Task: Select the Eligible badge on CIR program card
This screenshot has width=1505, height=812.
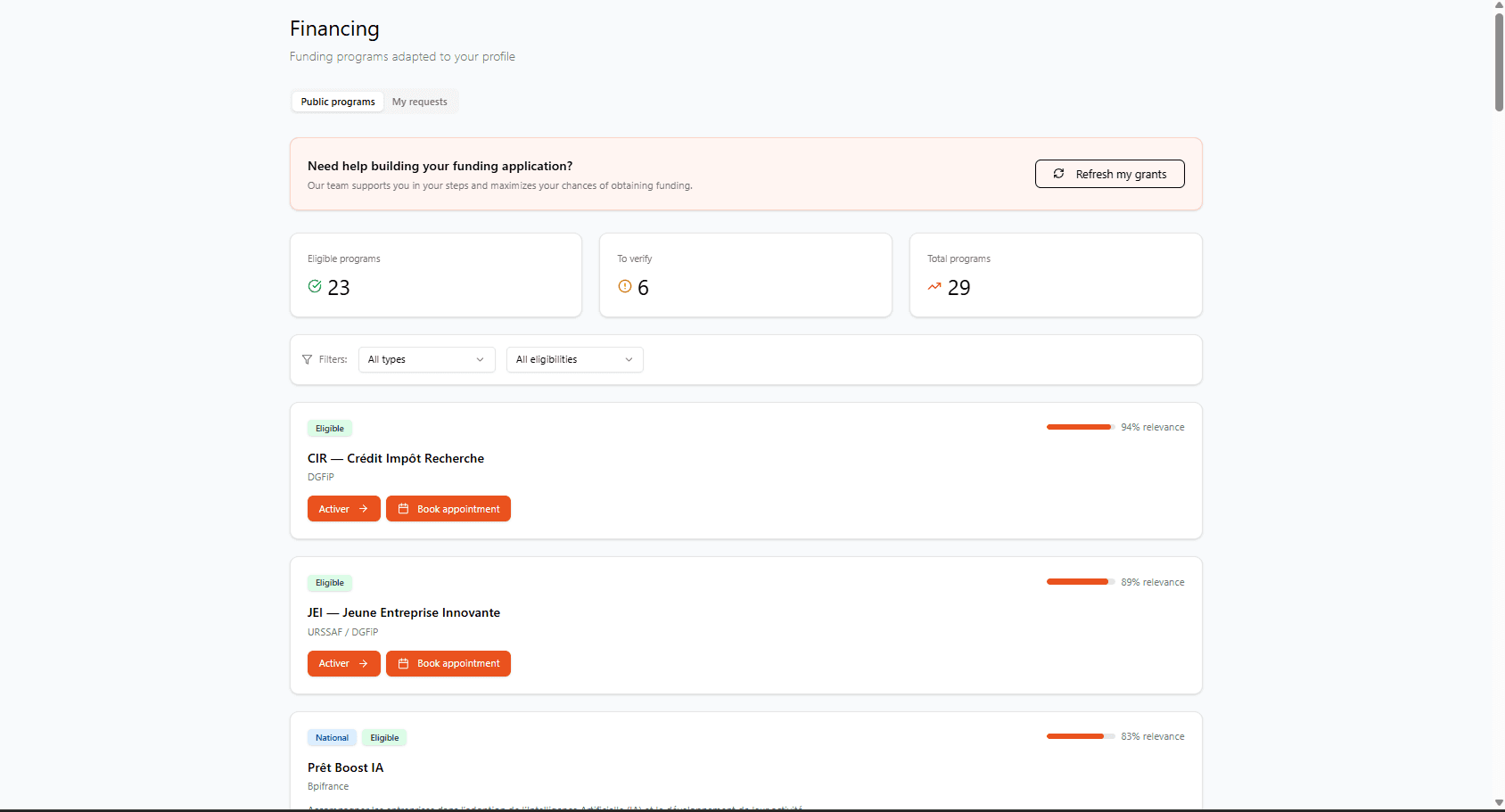Action: (x=329, y=428)
